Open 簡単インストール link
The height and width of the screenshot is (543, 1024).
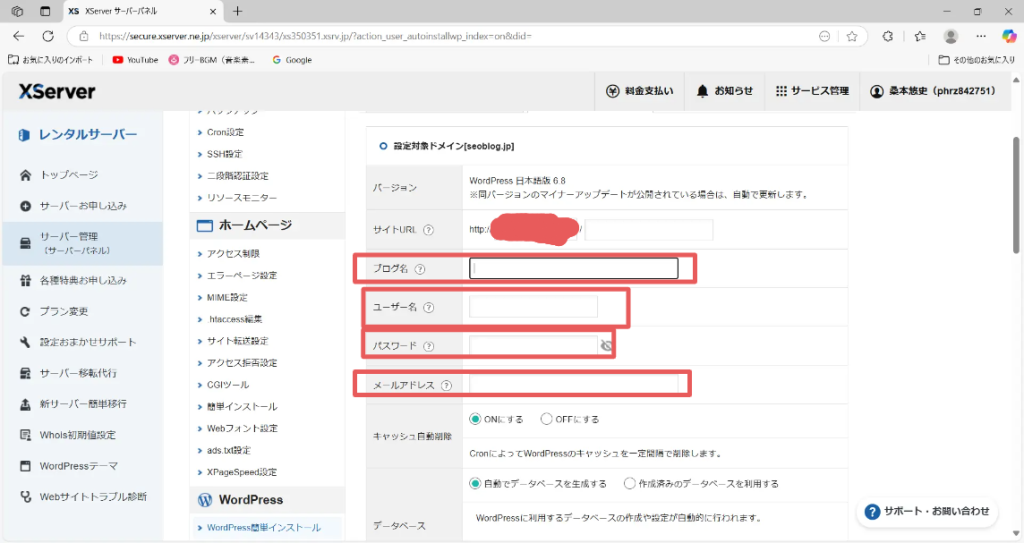pos(242,406)
